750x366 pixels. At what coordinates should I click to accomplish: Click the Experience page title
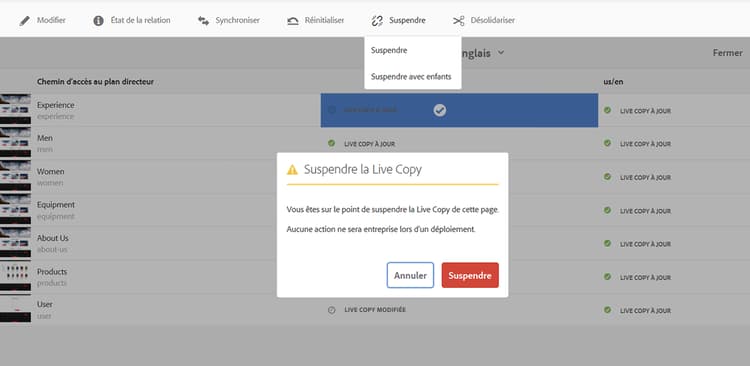pos(55,105)
